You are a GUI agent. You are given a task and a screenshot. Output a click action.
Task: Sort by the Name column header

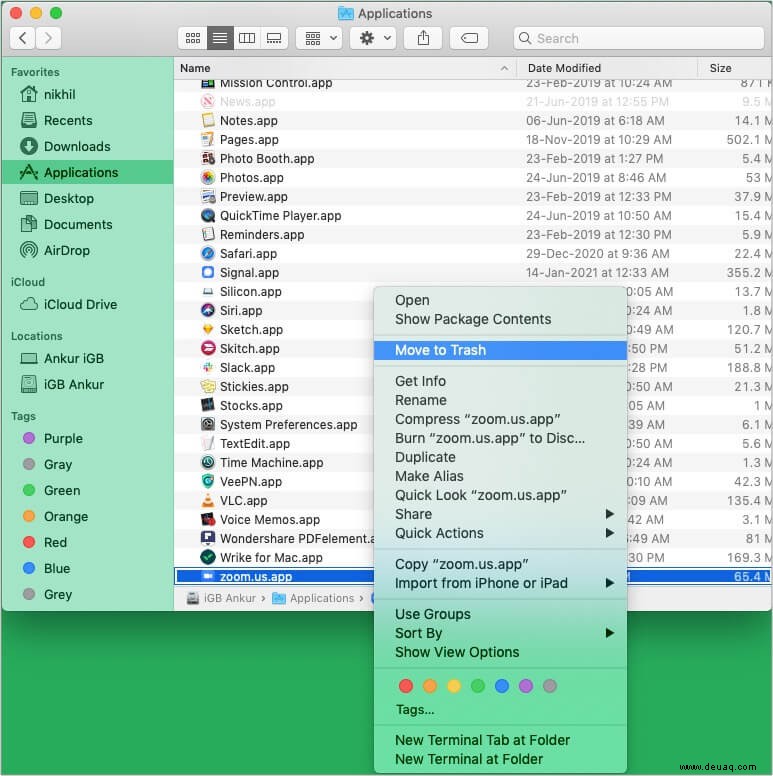344,68
